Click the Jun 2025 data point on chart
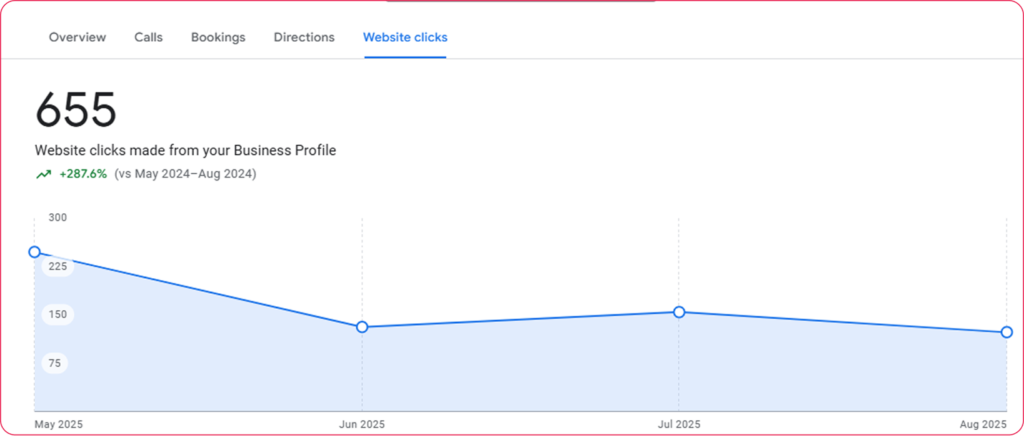1024x436 pixels. 362,327
